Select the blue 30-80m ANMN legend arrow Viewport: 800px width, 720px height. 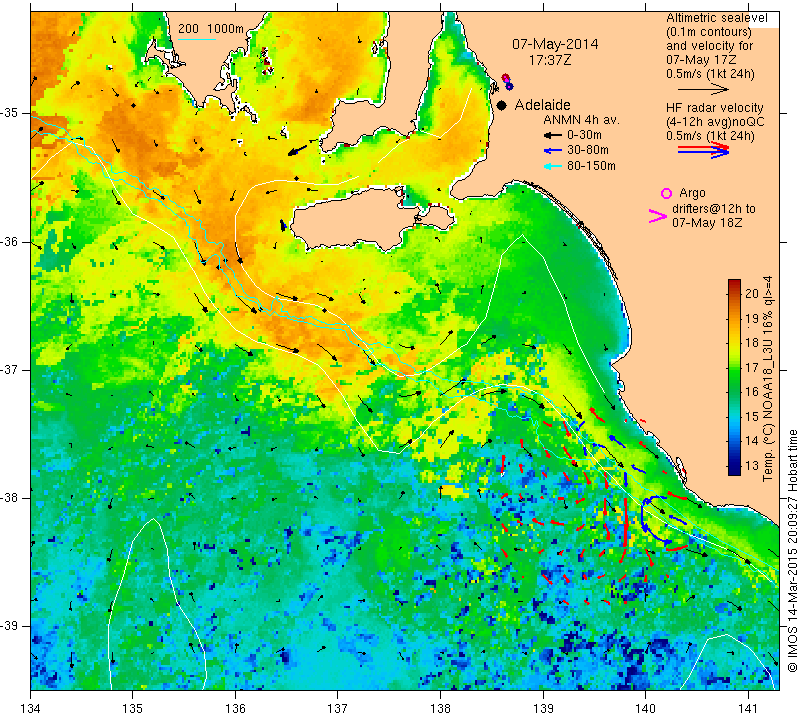coord(553,151)
